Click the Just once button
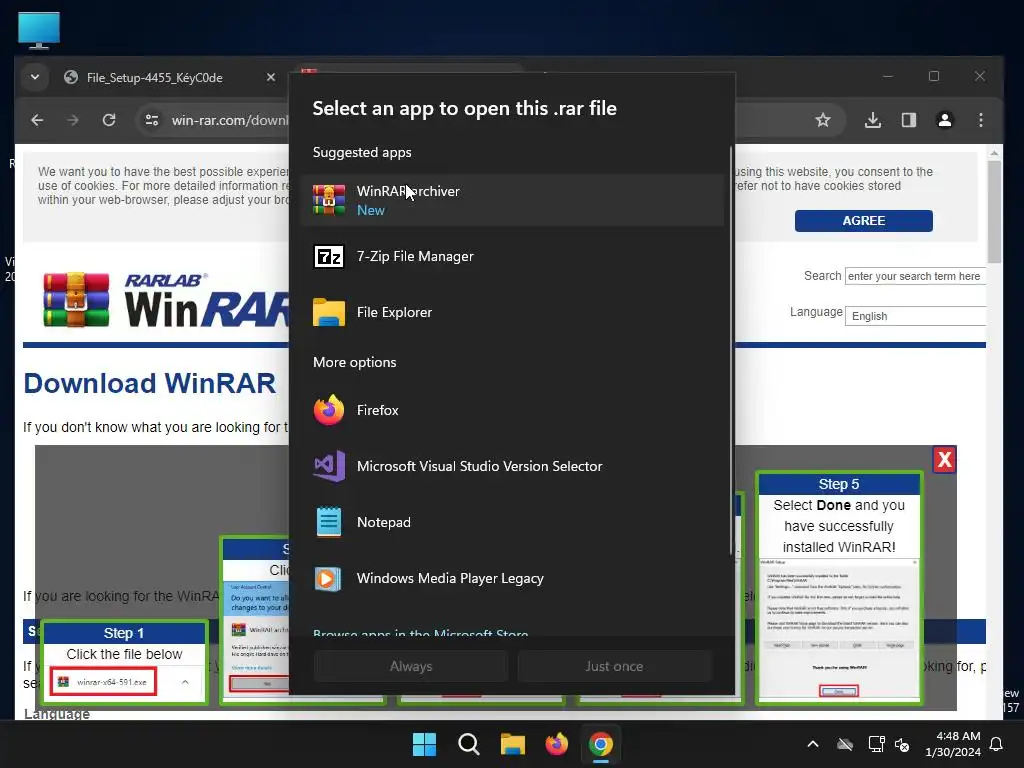The width and height of the screenshot is (1024, 768). coord(614,666)
